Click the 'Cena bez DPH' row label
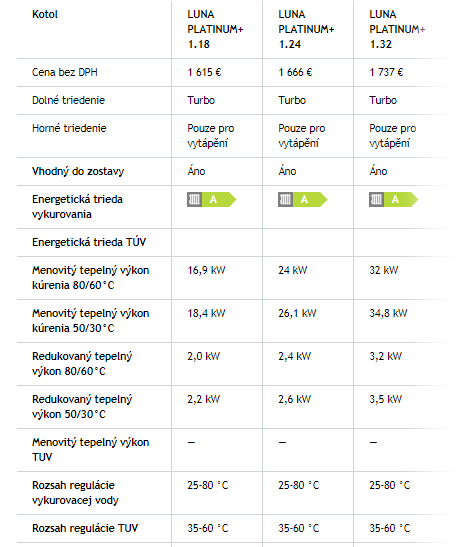Viewport: 466px width, 547px height. pyautogui.click(x=65, y=72)
